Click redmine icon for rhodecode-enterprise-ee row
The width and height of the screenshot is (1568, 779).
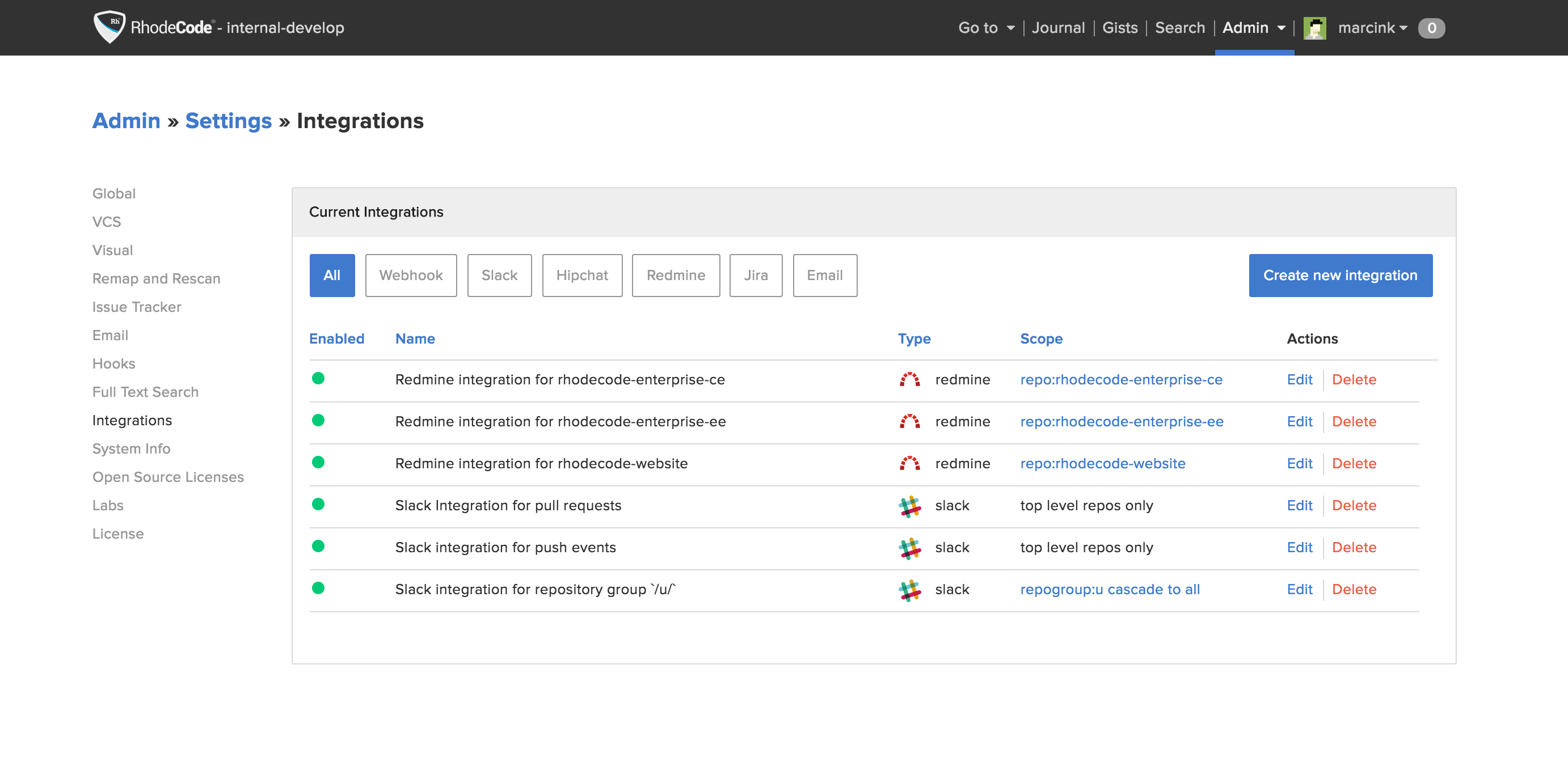point(909,421)
